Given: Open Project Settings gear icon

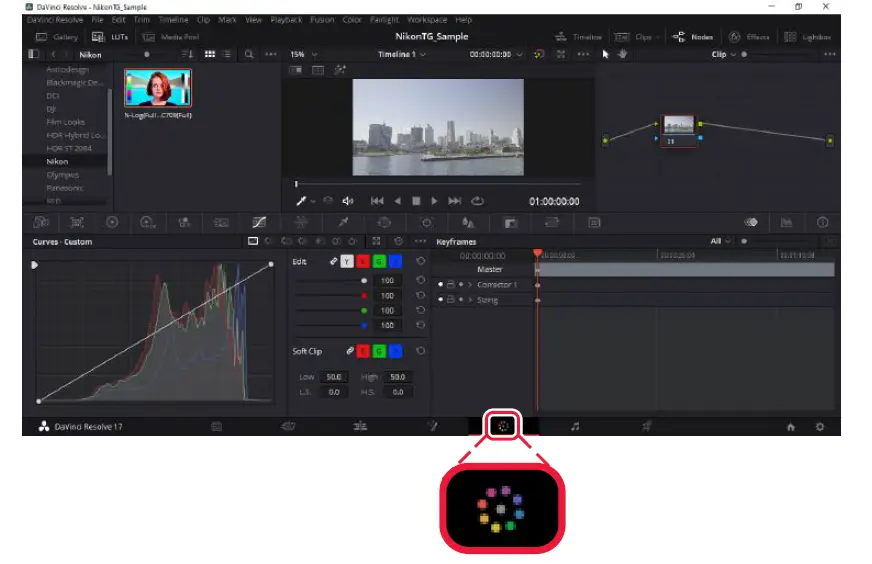Looking at the screenshot, I should pyautogui.click(x=820, y=427).
